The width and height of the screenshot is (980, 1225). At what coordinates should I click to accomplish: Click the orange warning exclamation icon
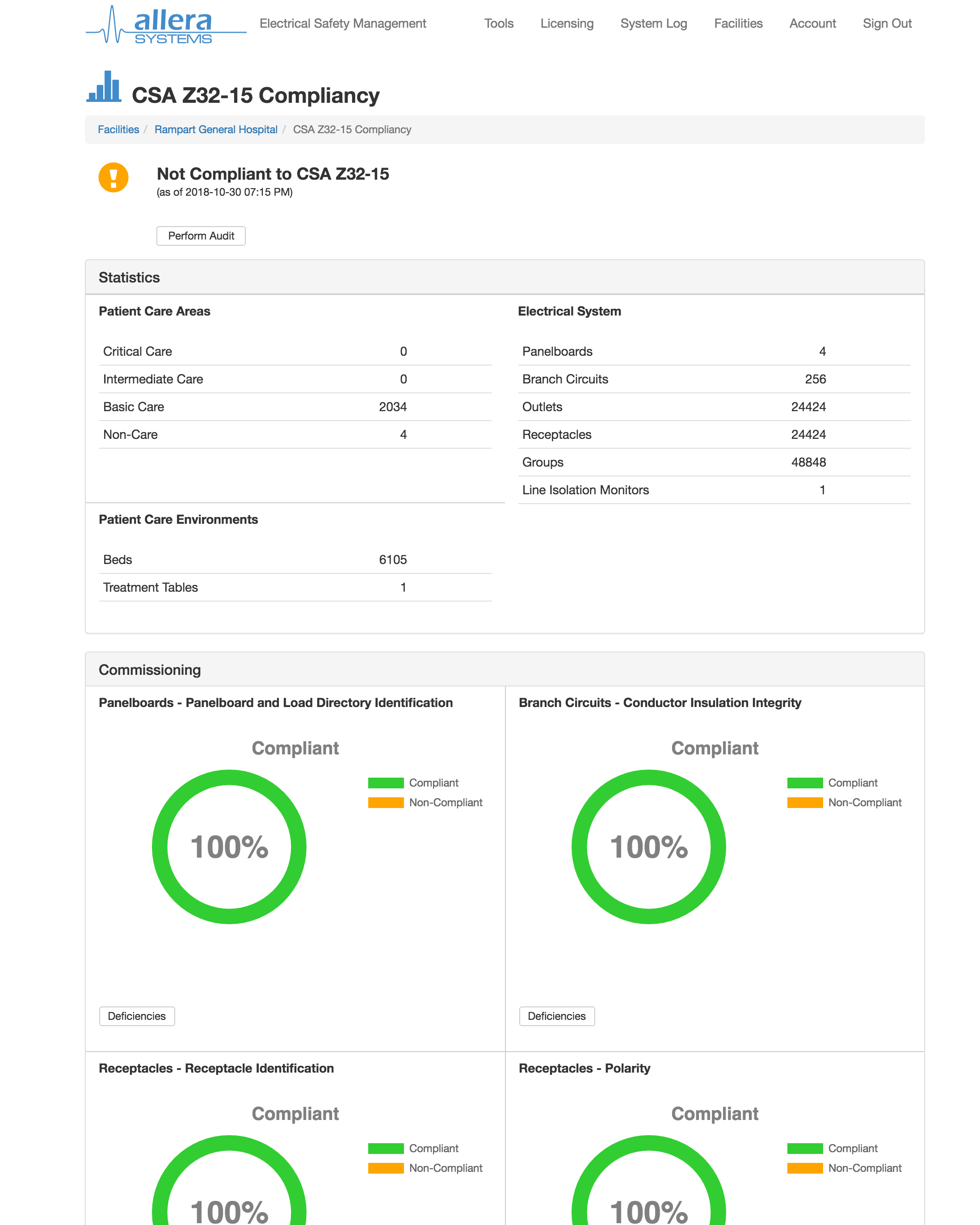pos(114,178)
